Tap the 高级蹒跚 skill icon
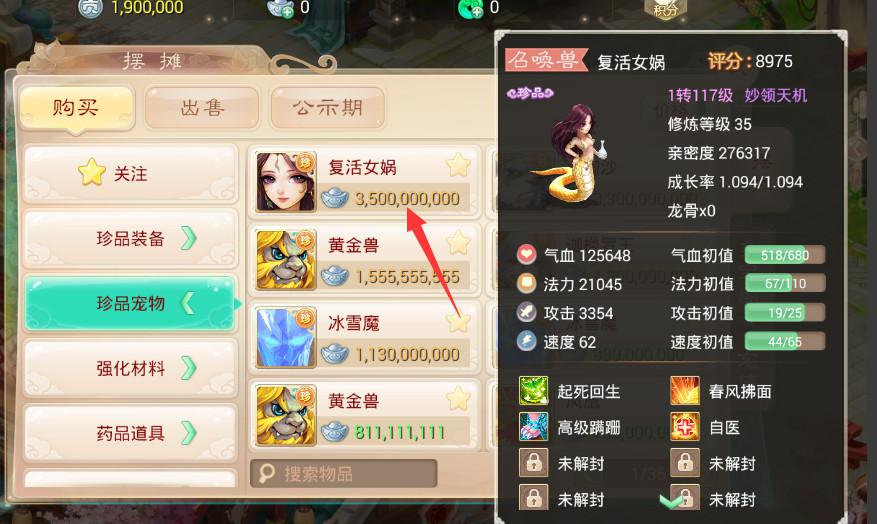 pos(534,427)
